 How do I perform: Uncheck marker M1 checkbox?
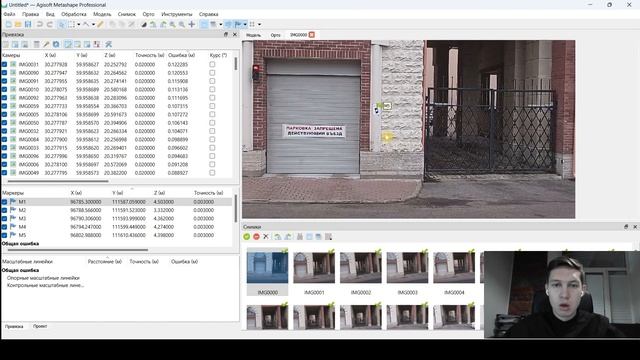tap(4, 202)
